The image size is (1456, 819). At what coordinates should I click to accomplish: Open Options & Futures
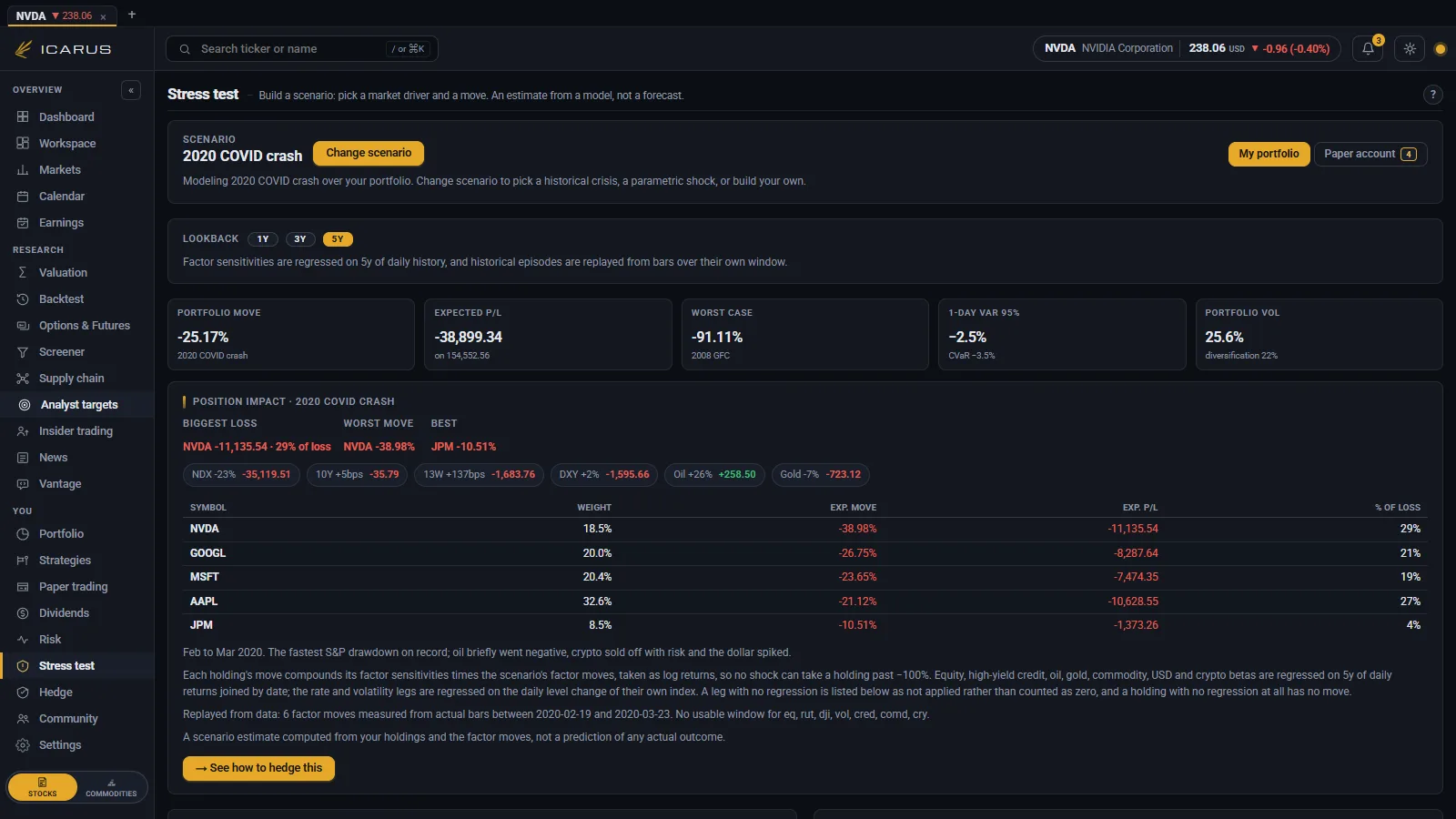click(x=76, y=325)
